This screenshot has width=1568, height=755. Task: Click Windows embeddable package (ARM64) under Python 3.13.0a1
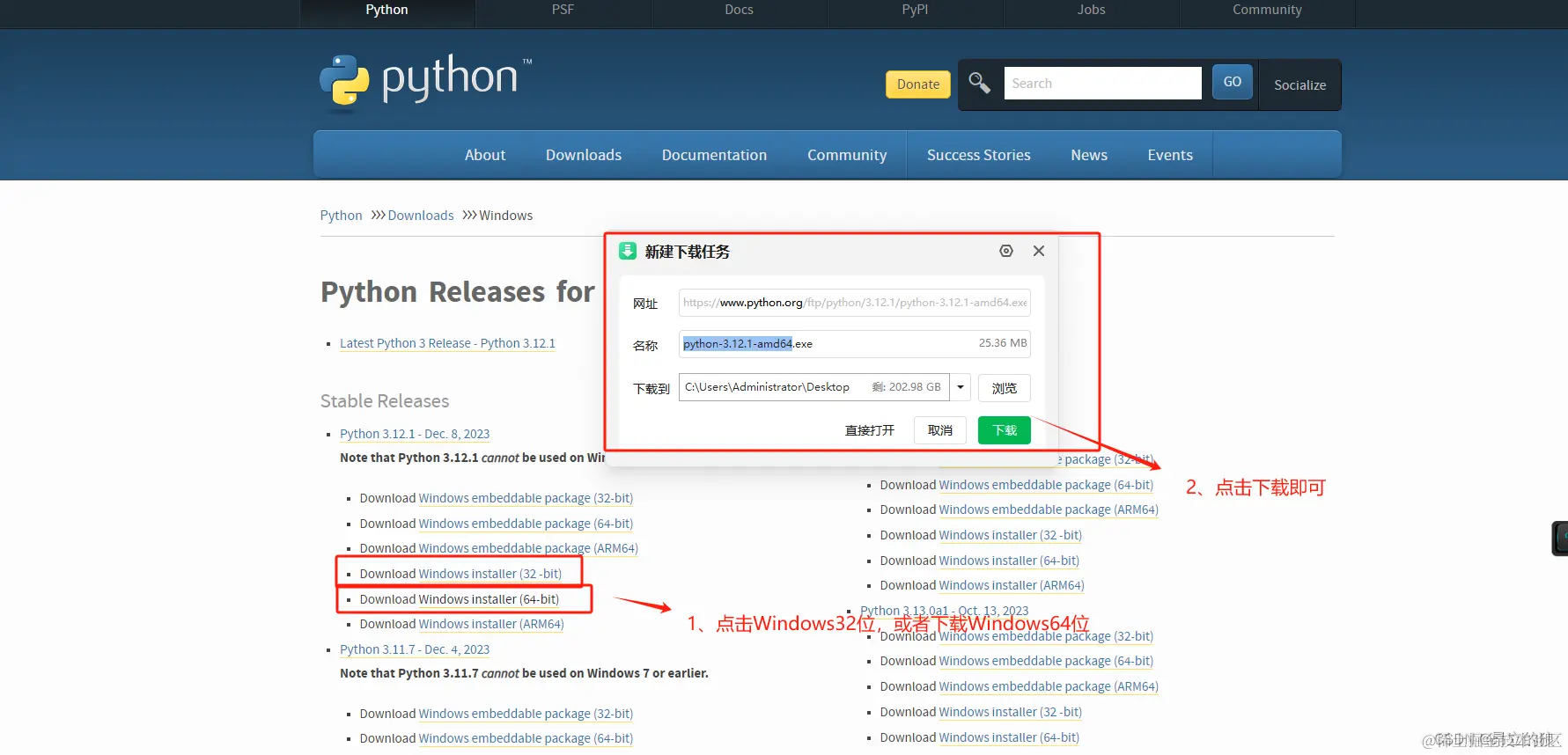pyautogui.click(x=1049, y=686)
